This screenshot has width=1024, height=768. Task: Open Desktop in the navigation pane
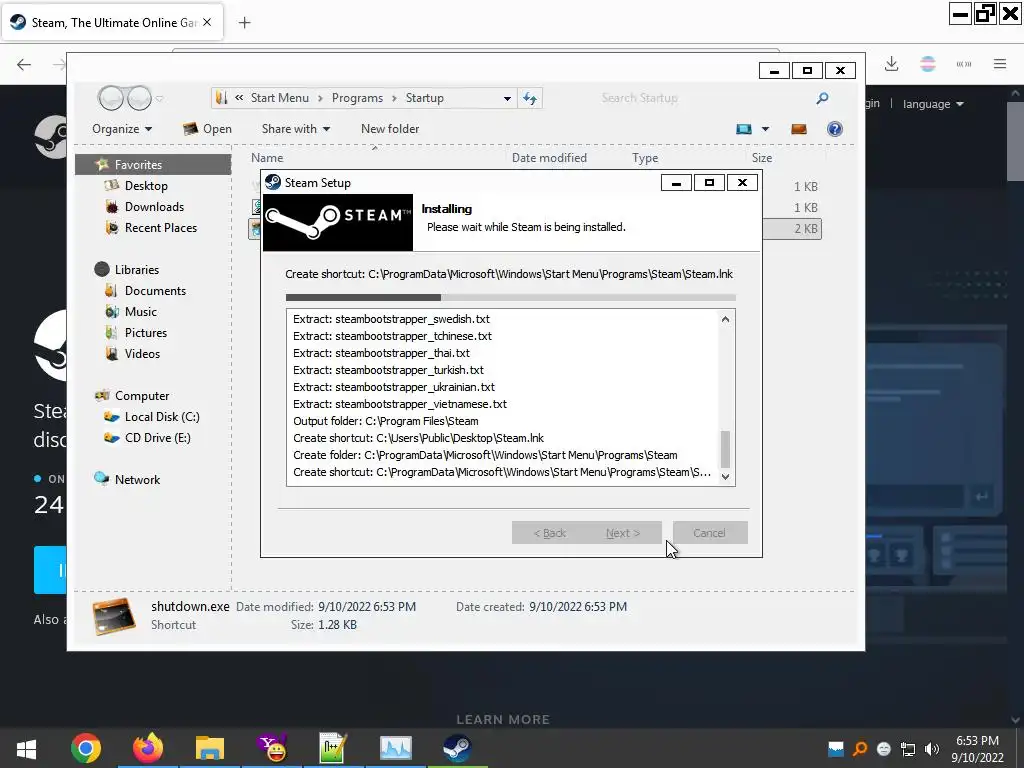coord(146,185)
